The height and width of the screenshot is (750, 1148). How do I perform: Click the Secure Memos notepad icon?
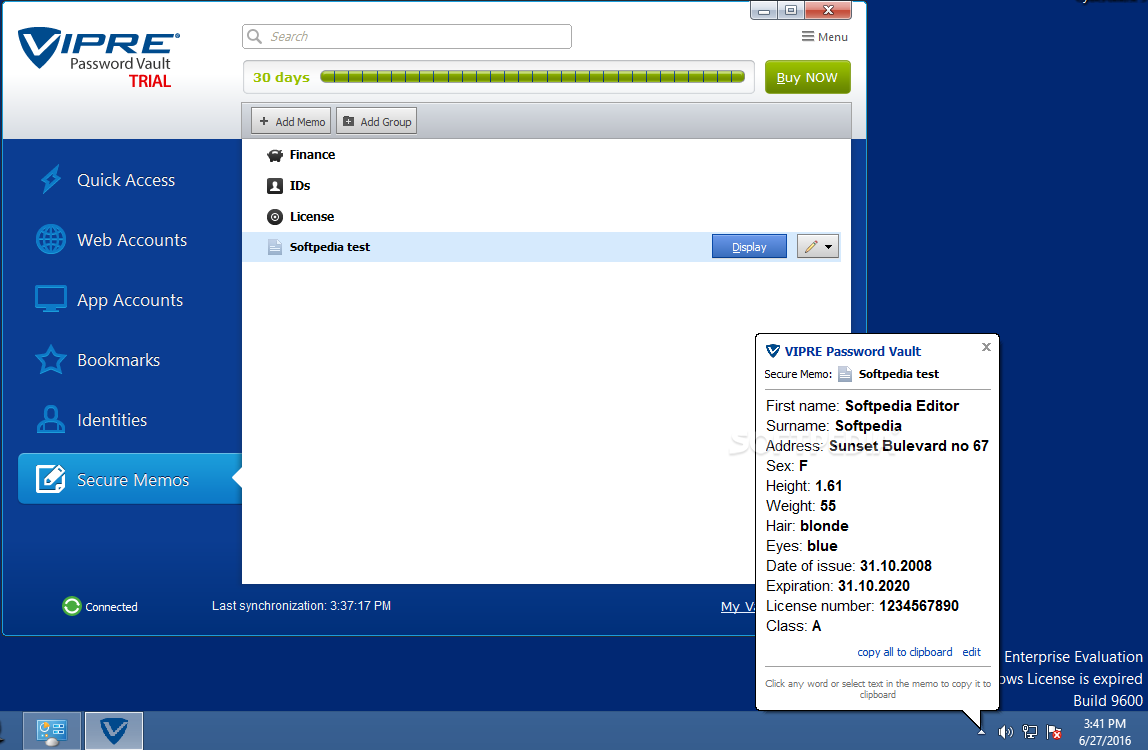tap(51, 479)
